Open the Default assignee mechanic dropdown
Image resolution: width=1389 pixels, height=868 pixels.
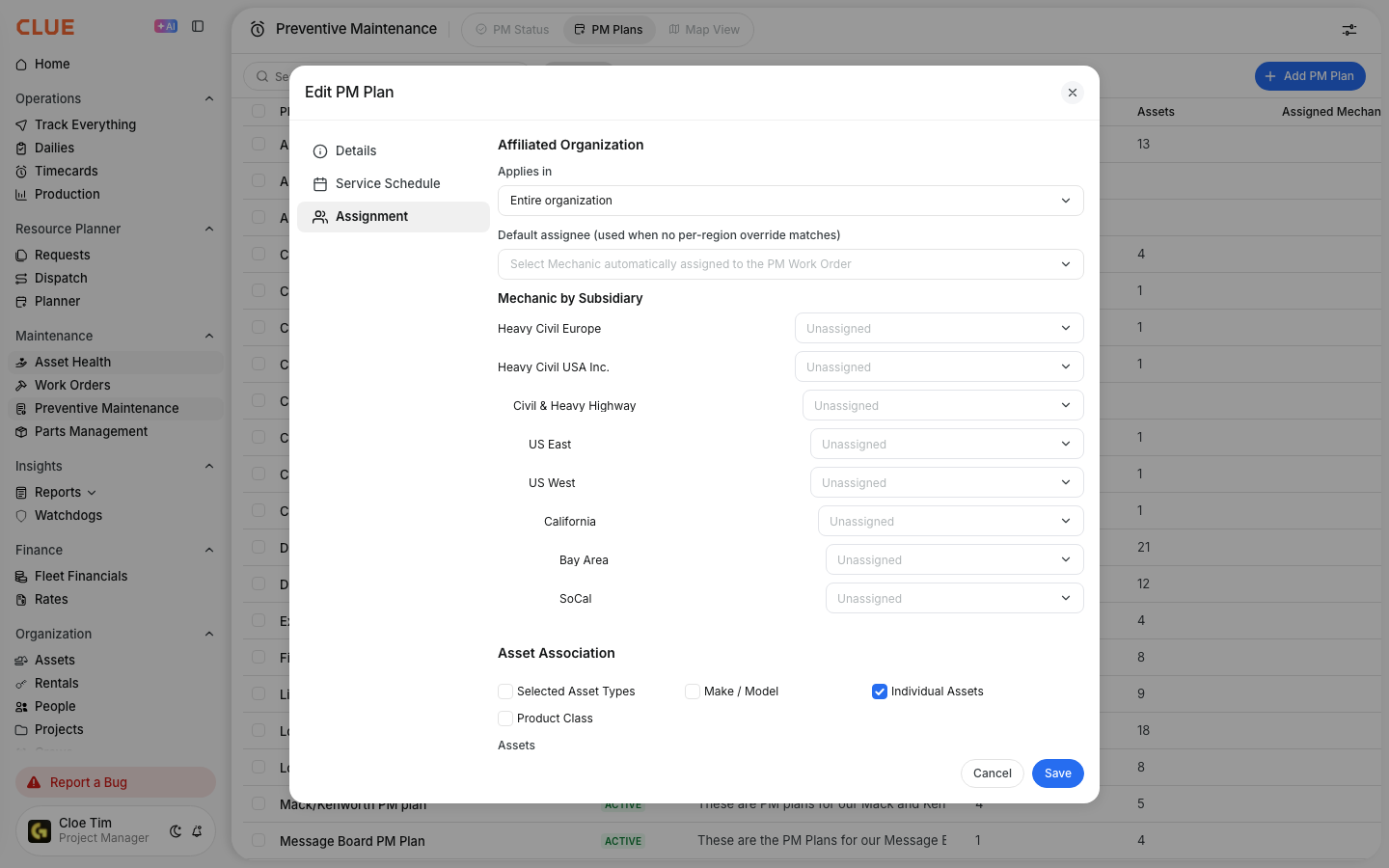(x=791, y=264)
